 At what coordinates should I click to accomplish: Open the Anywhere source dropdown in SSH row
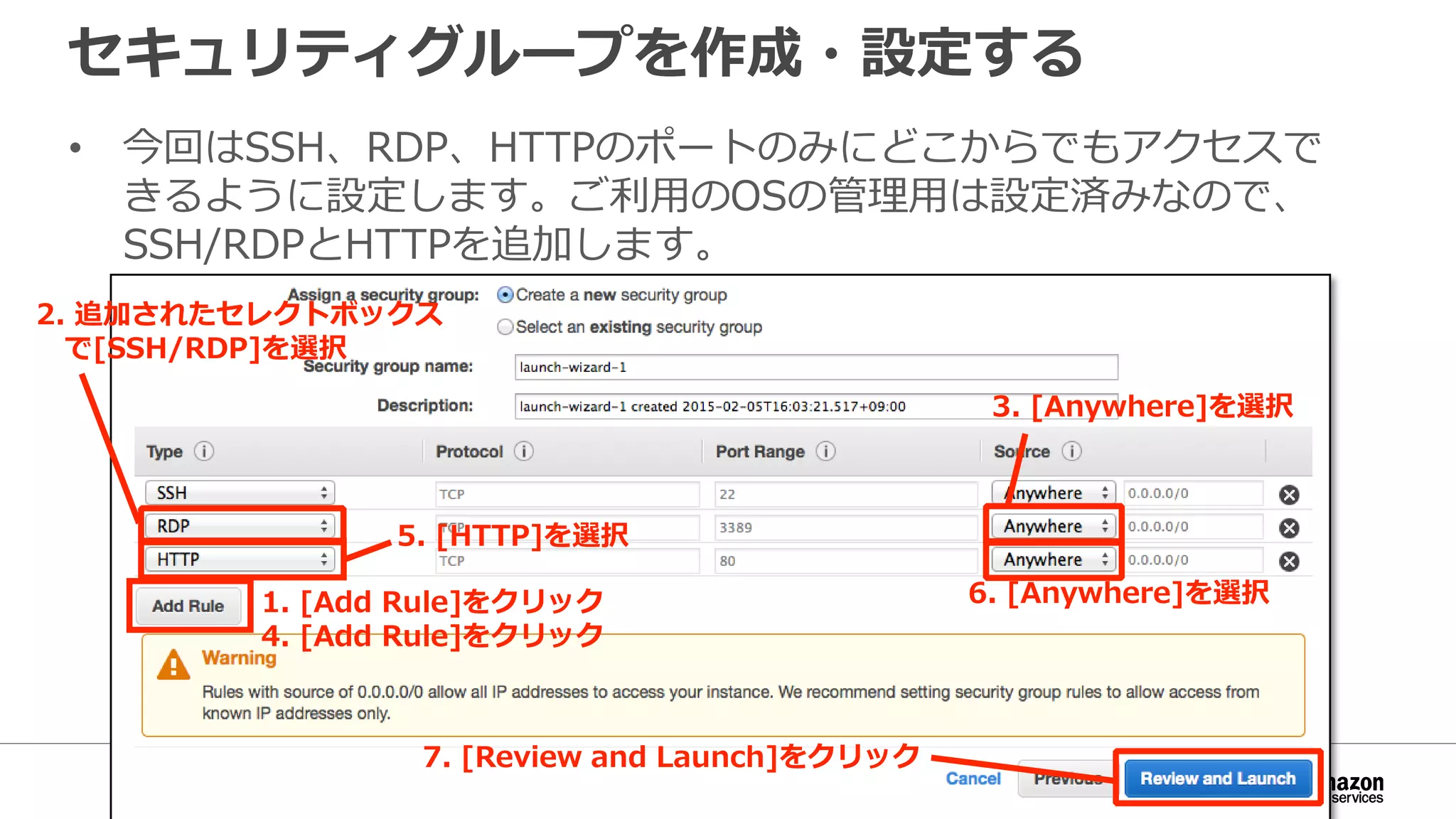1054,493
